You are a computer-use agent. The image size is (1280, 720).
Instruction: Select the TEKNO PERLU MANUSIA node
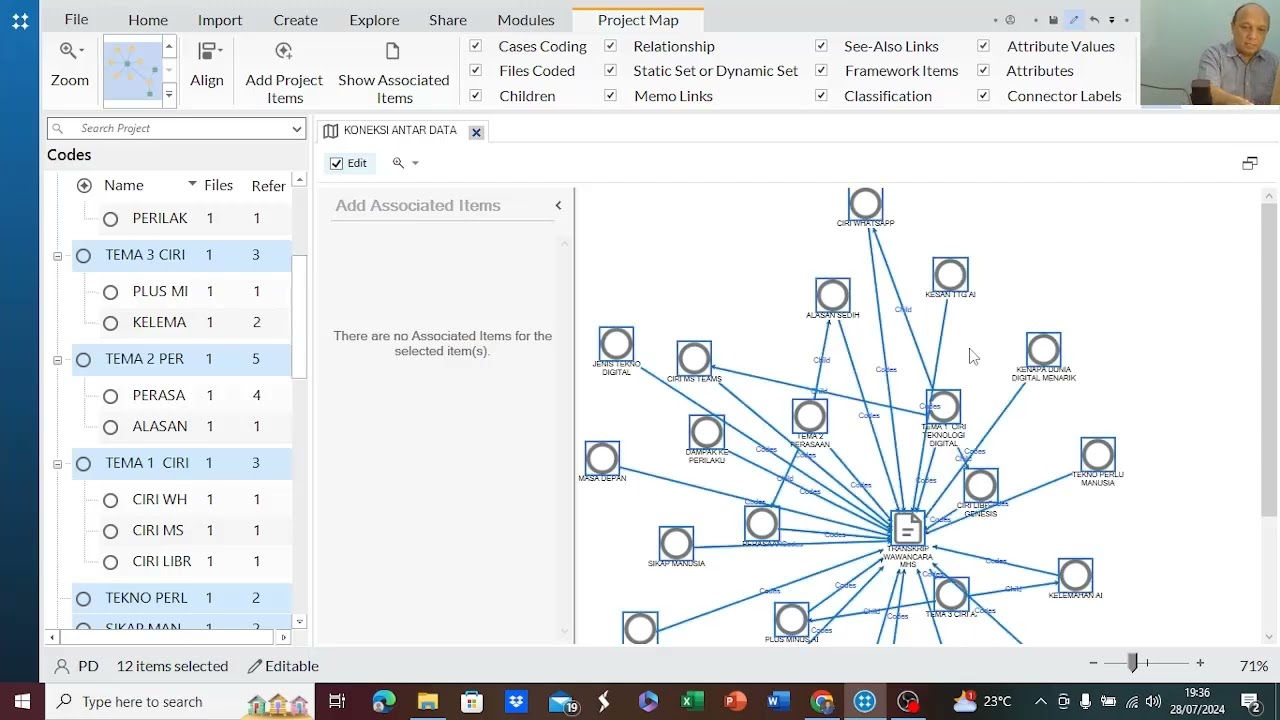coord(1097,455)
